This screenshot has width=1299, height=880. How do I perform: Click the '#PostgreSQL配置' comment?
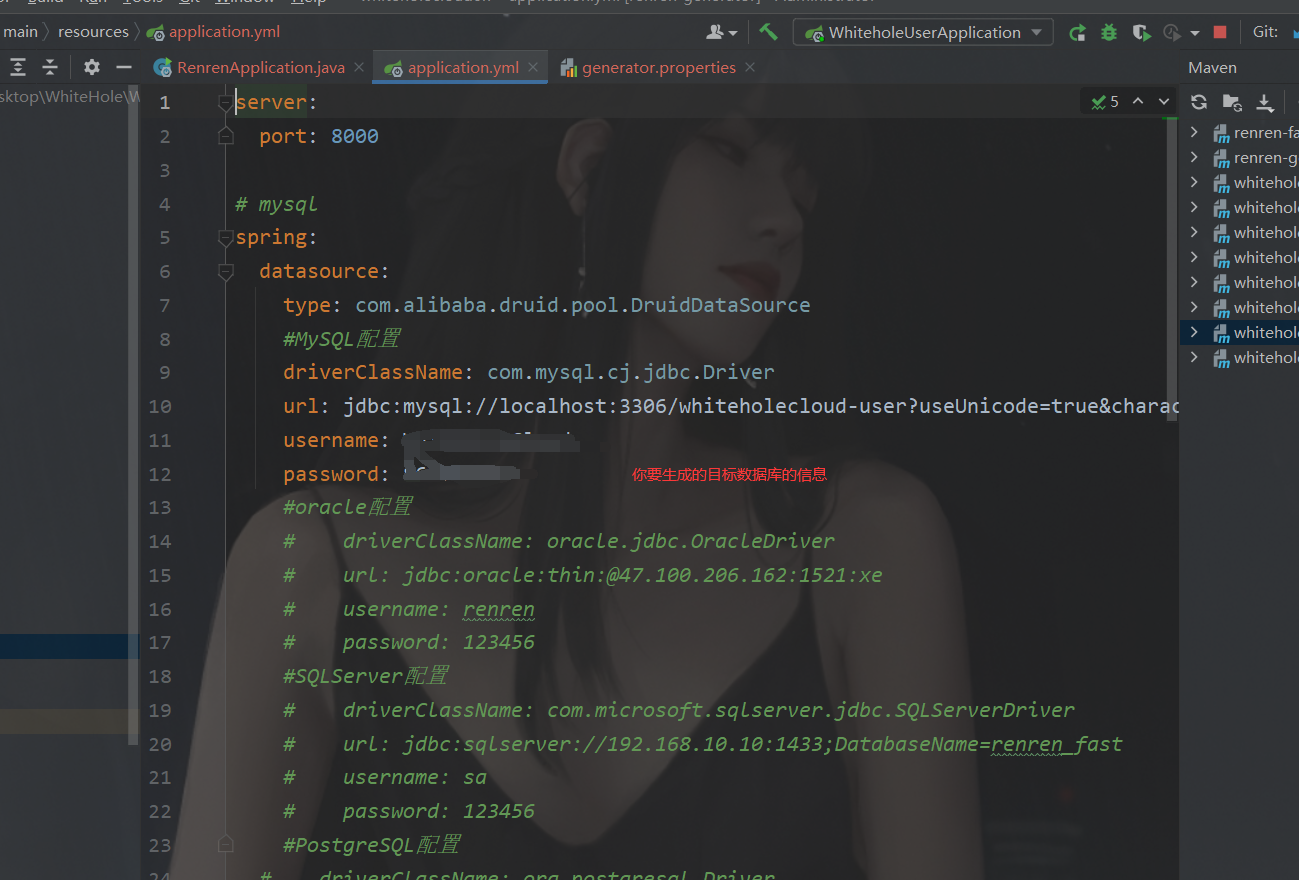click(x=372, y=845)
